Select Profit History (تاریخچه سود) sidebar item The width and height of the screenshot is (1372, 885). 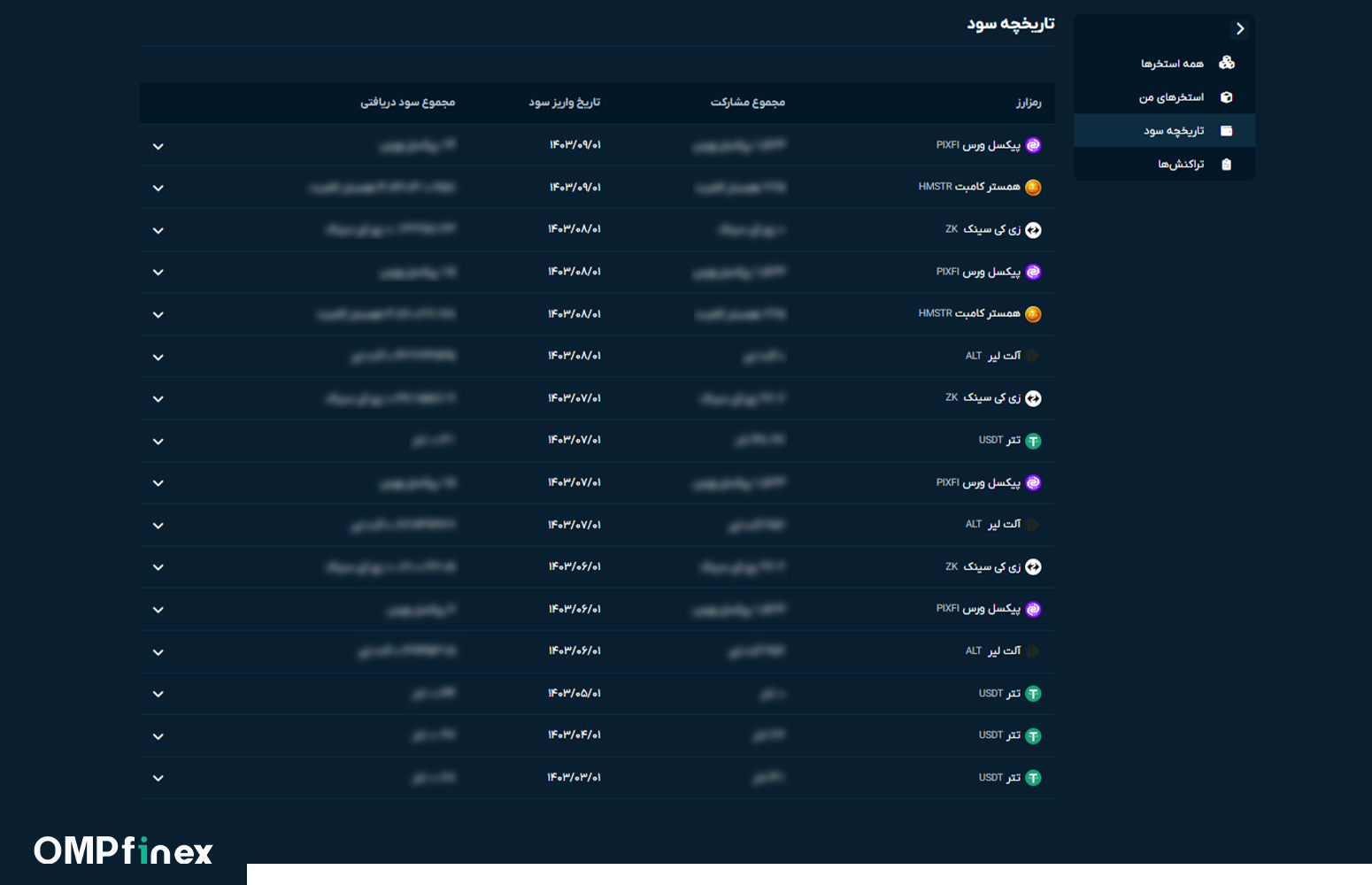click(x=1165, y=131)
